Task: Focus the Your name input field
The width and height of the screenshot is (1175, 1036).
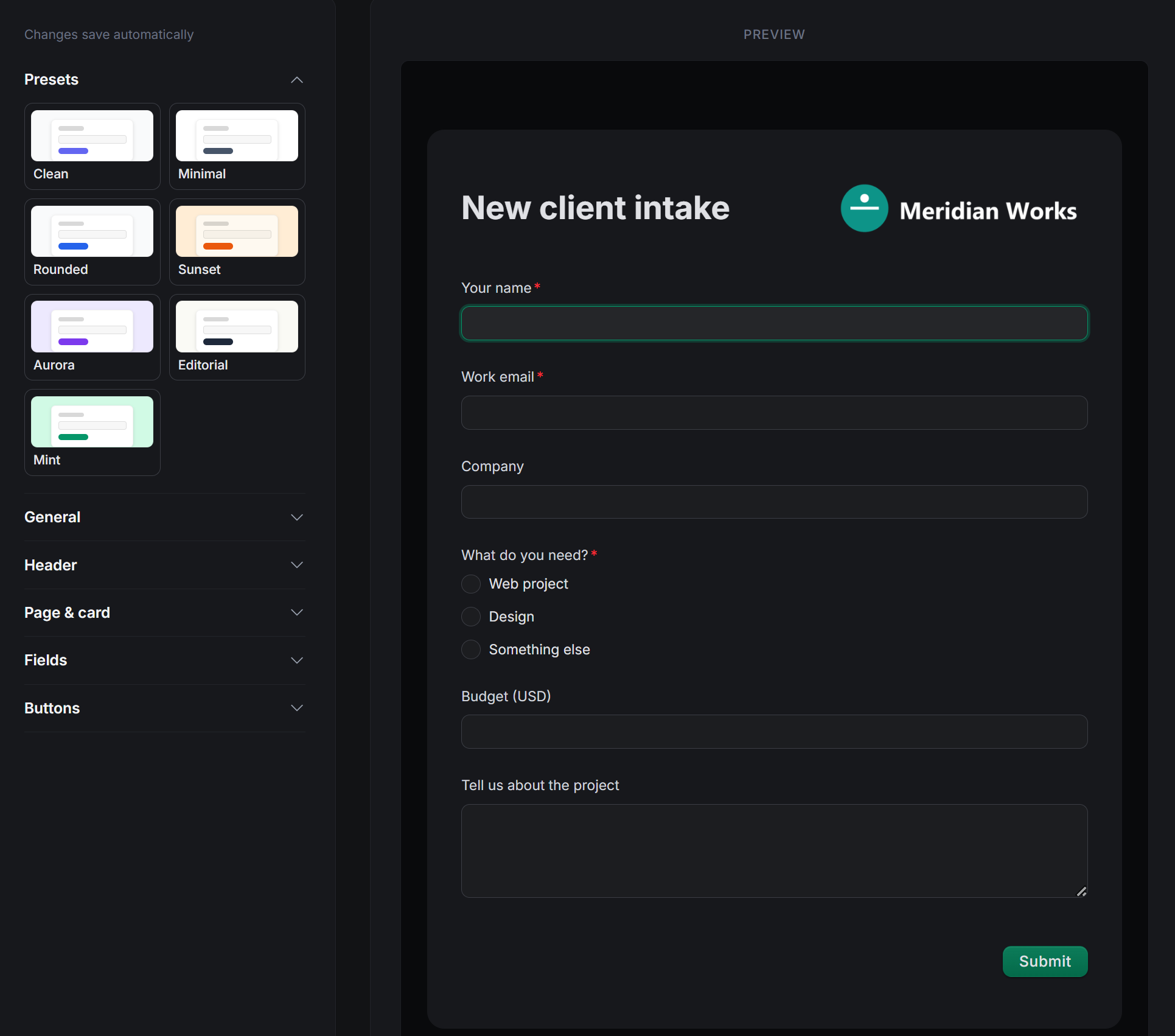Action: 774,323
